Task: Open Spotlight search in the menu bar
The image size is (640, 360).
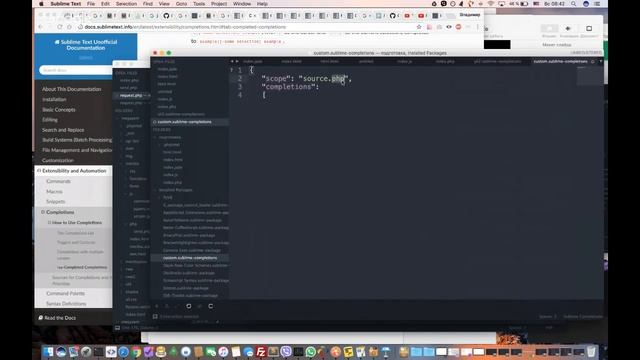Action: click(x=573, y=4)
